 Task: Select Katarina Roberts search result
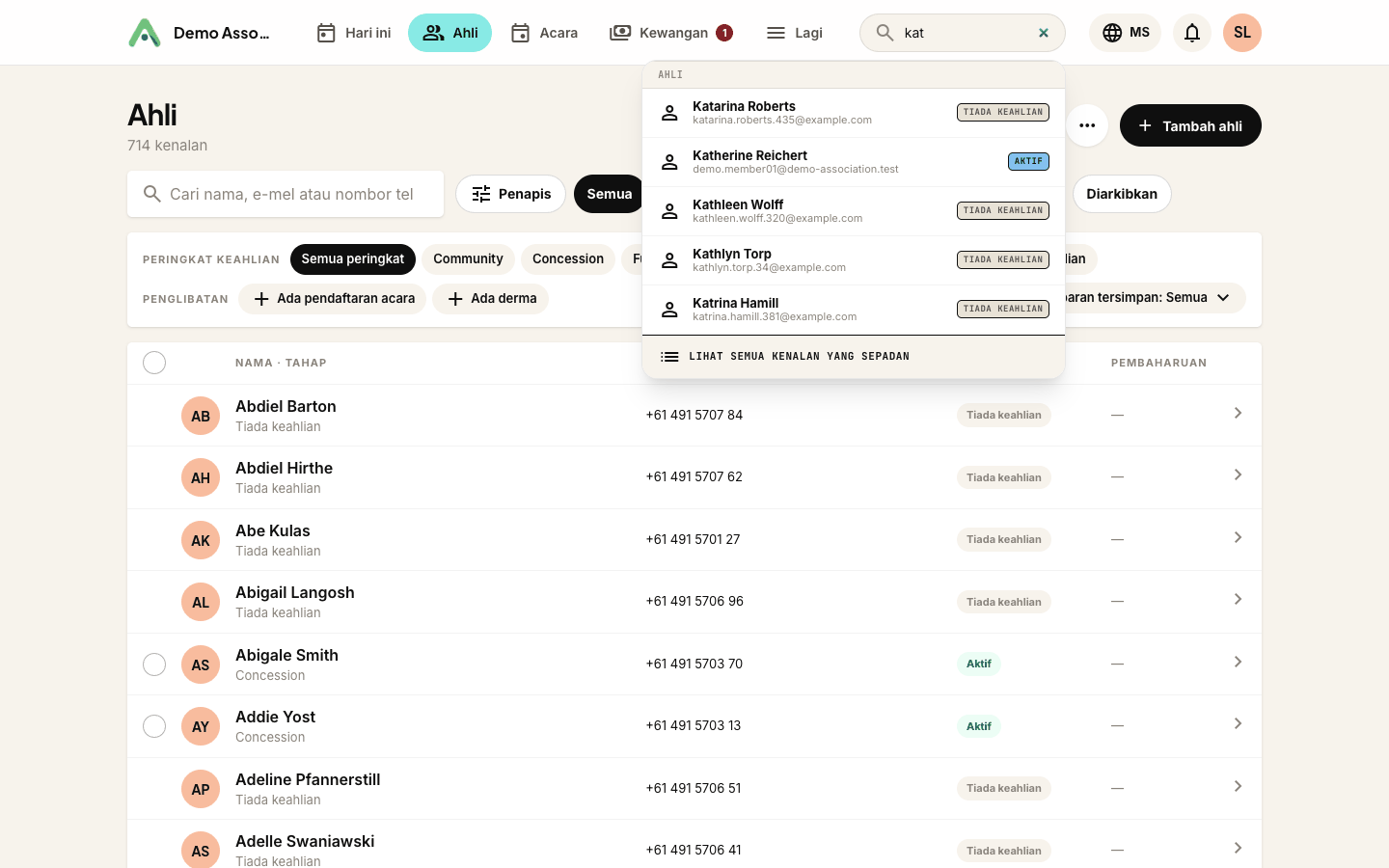(854, 113)
